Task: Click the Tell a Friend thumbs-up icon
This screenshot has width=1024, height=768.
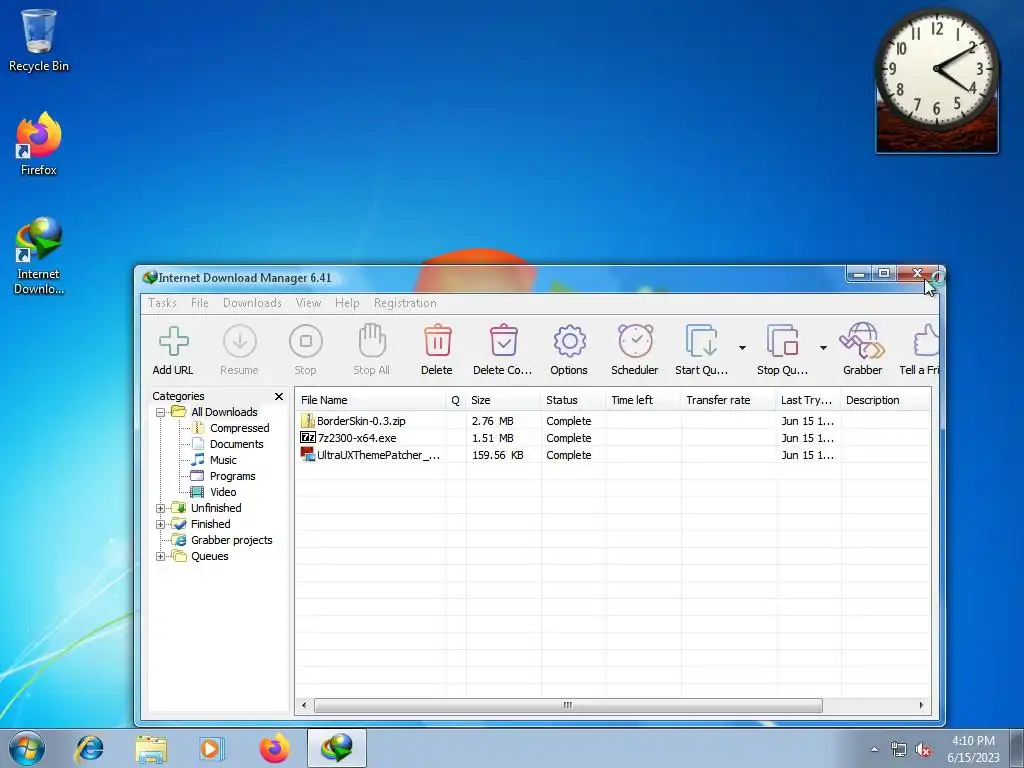Action: tap(926, 341)
